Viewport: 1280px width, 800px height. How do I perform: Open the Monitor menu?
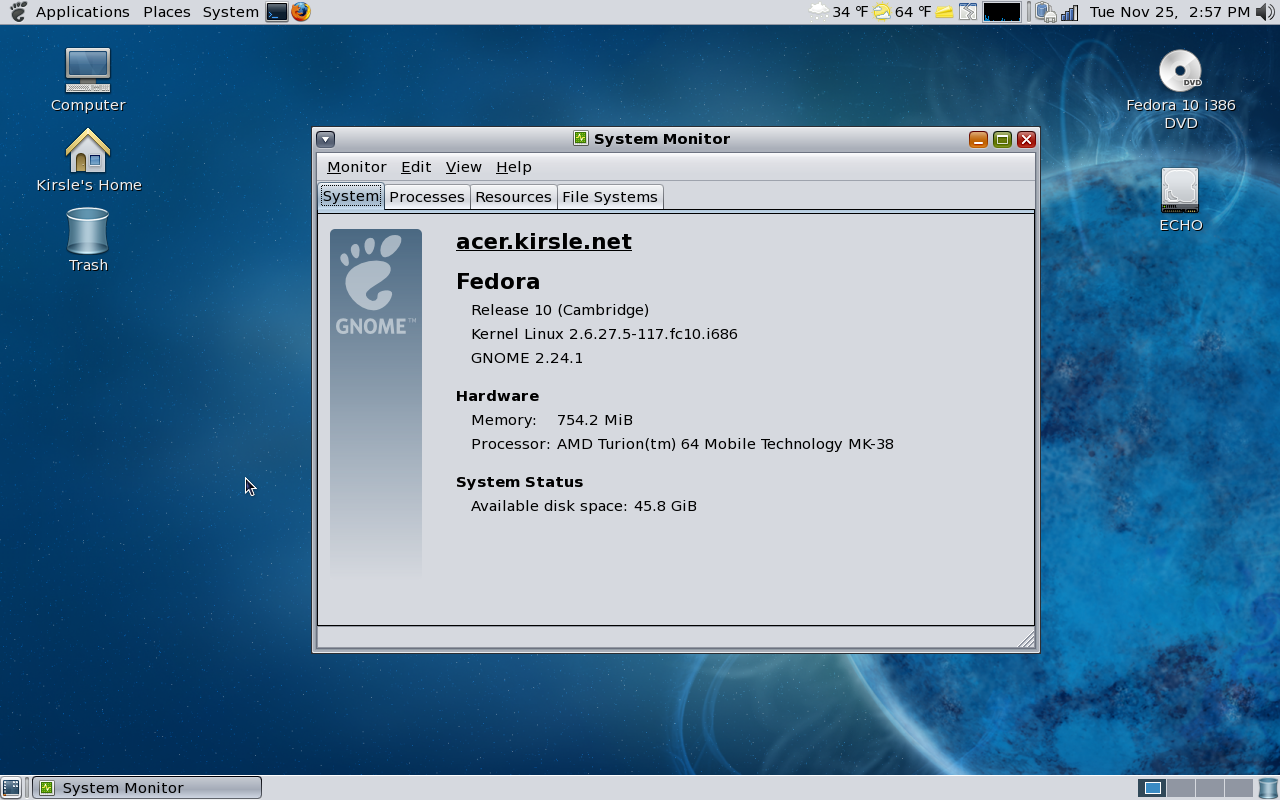[x=357, y=167]
